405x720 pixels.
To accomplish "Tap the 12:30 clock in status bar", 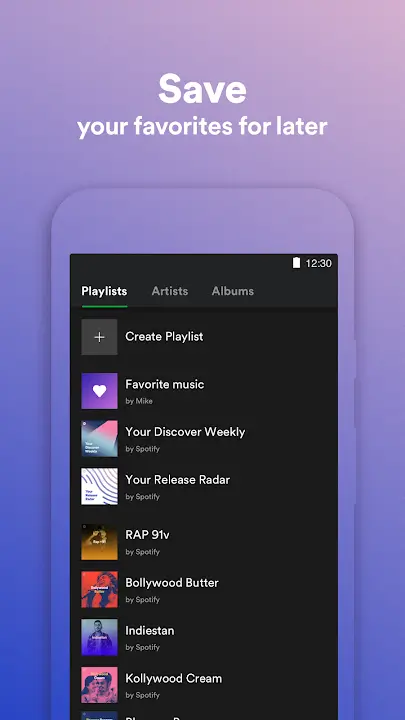I will coord(319,263).
